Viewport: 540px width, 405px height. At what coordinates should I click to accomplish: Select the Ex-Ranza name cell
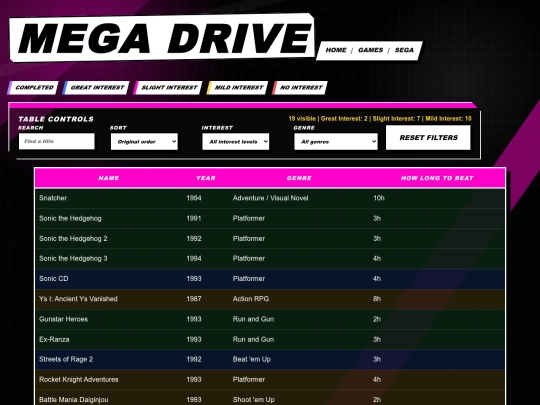pyautogui.click(x=54, y=339)
